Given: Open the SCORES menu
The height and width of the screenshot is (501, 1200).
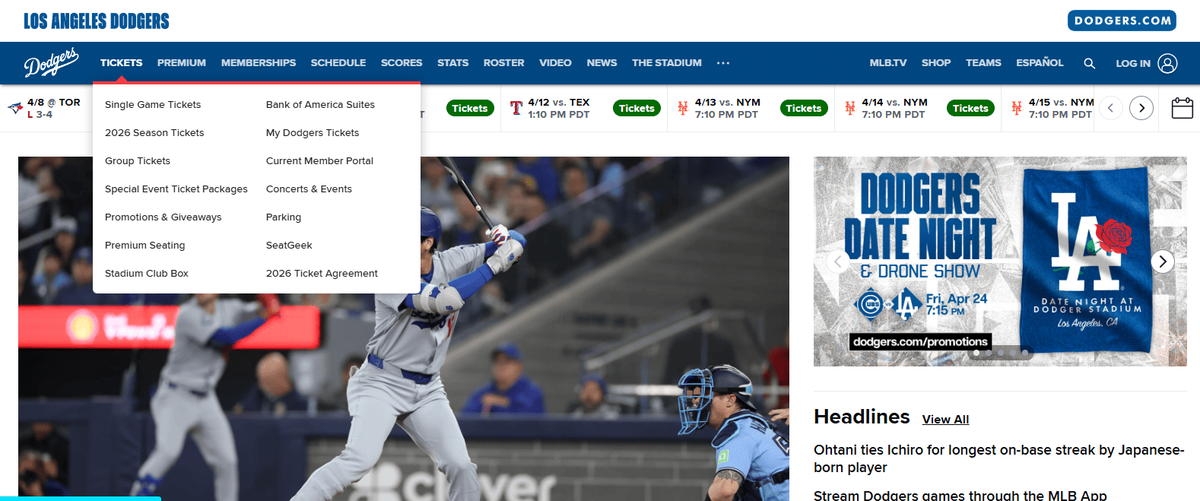Looking at the screenshot, I should tap(401, 63).
